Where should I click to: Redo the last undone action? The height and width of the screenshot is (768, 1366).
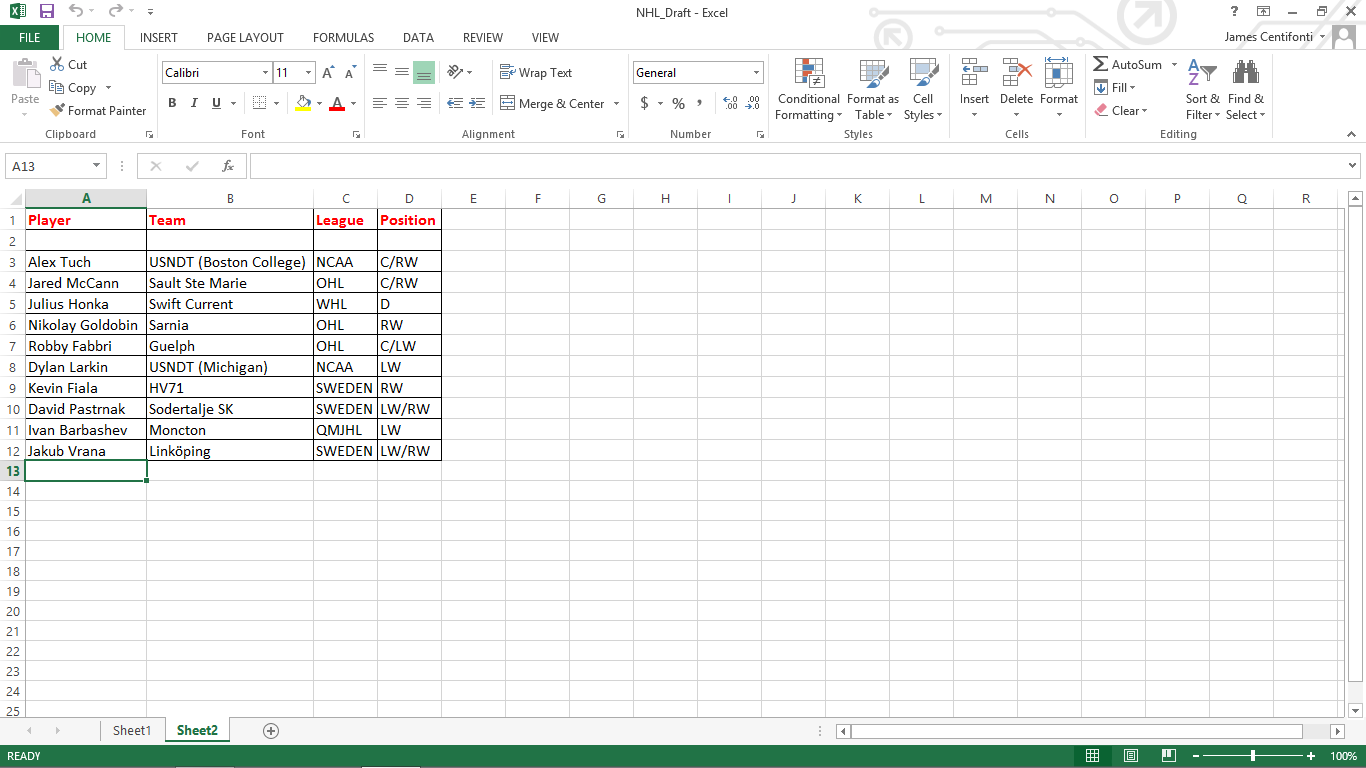pyautogui.click(x=115, y=12)
